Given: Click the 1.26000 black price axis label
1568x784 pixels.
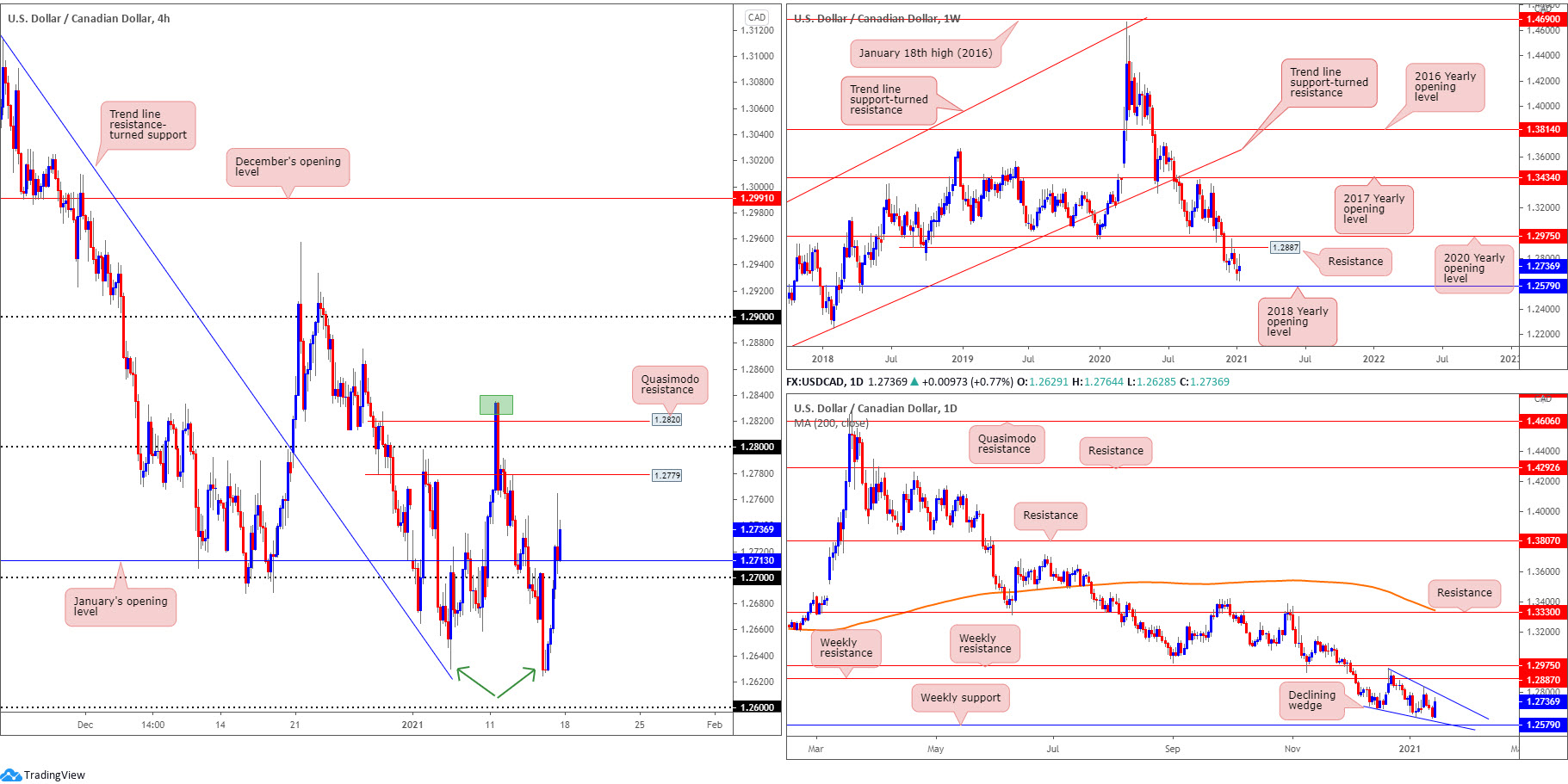Looking at the screenshot, I should (757, 707).
